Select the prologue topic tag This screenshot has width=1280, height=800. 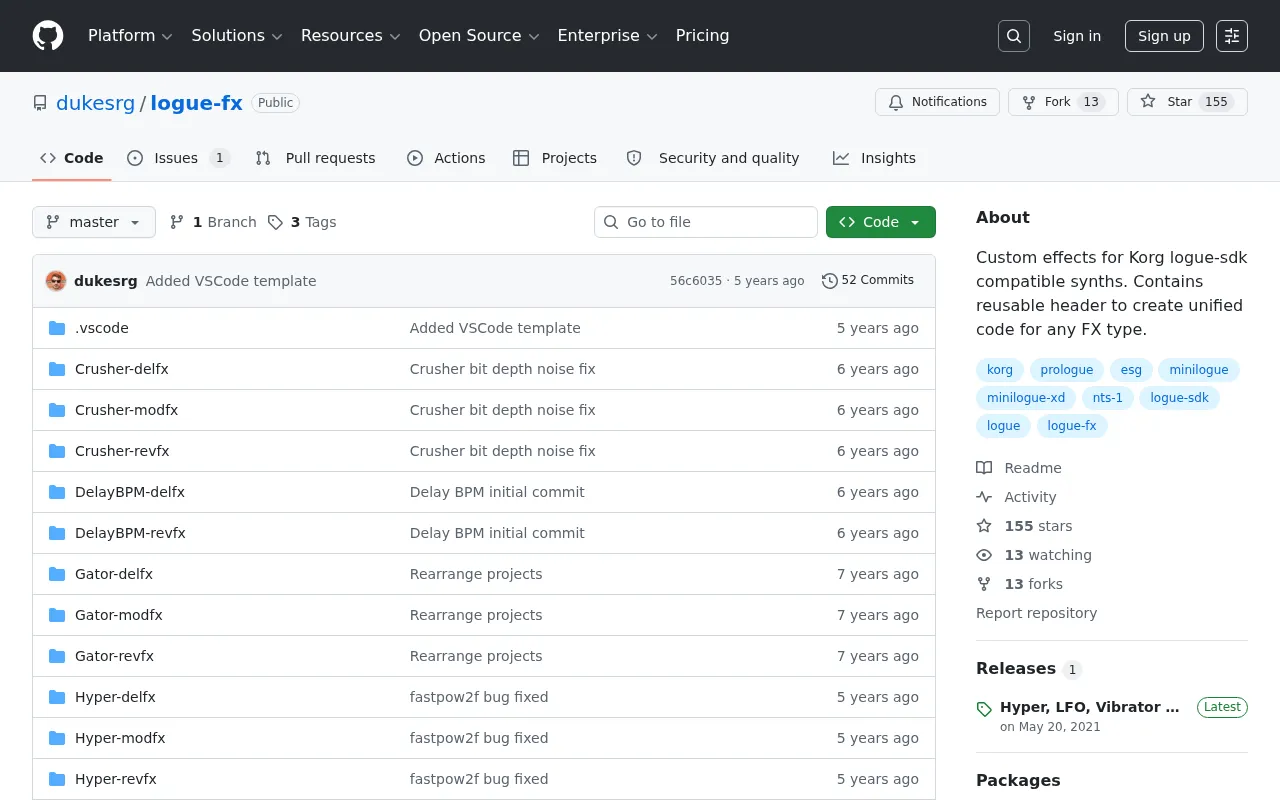[x=1067, y=370]
